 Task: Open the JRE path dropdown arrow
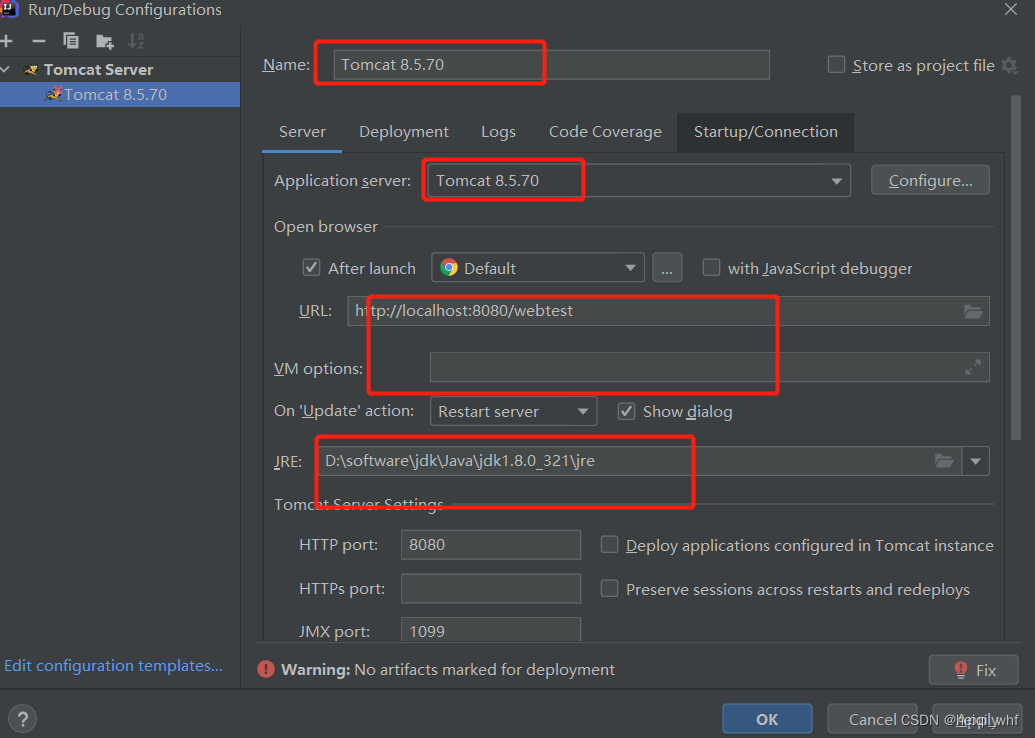pyautogui.click(x=976, y=461)
